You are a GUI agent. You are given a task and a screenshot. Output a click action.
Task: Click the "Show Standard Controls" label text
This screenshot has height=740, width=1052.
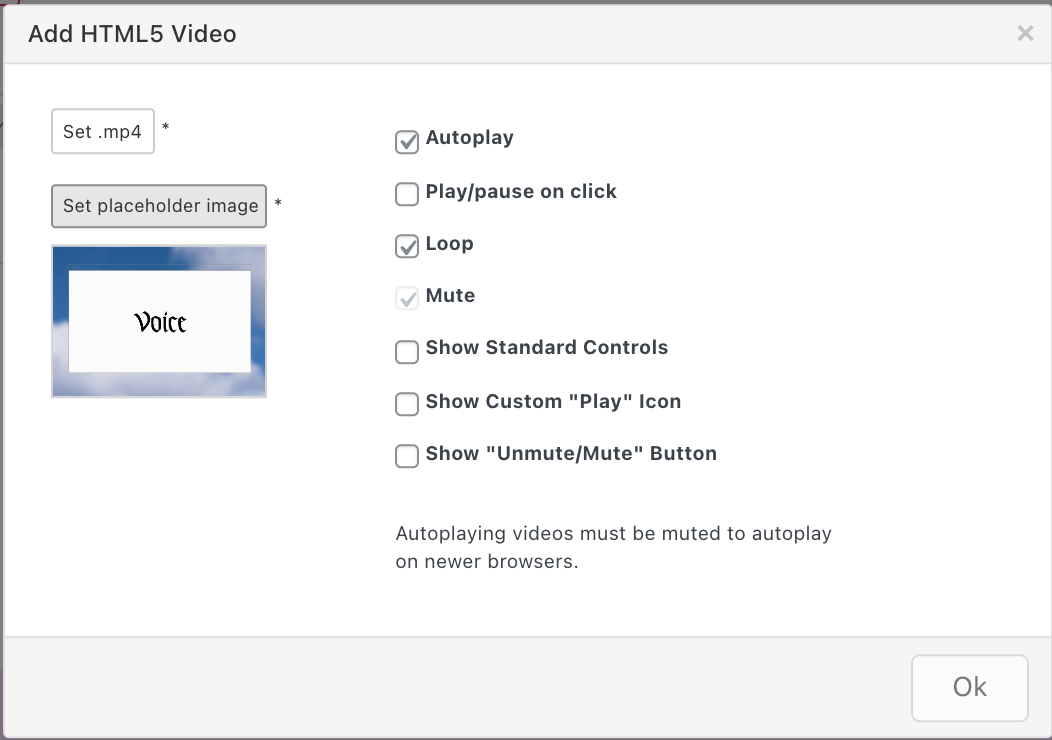point(546,348)
